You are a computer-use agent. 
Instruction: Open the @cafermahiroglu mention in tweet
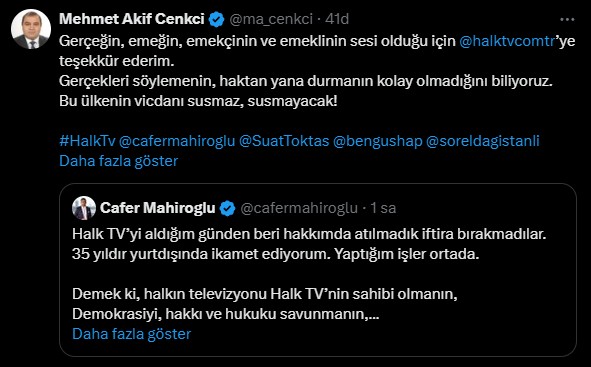pos(177,141)
